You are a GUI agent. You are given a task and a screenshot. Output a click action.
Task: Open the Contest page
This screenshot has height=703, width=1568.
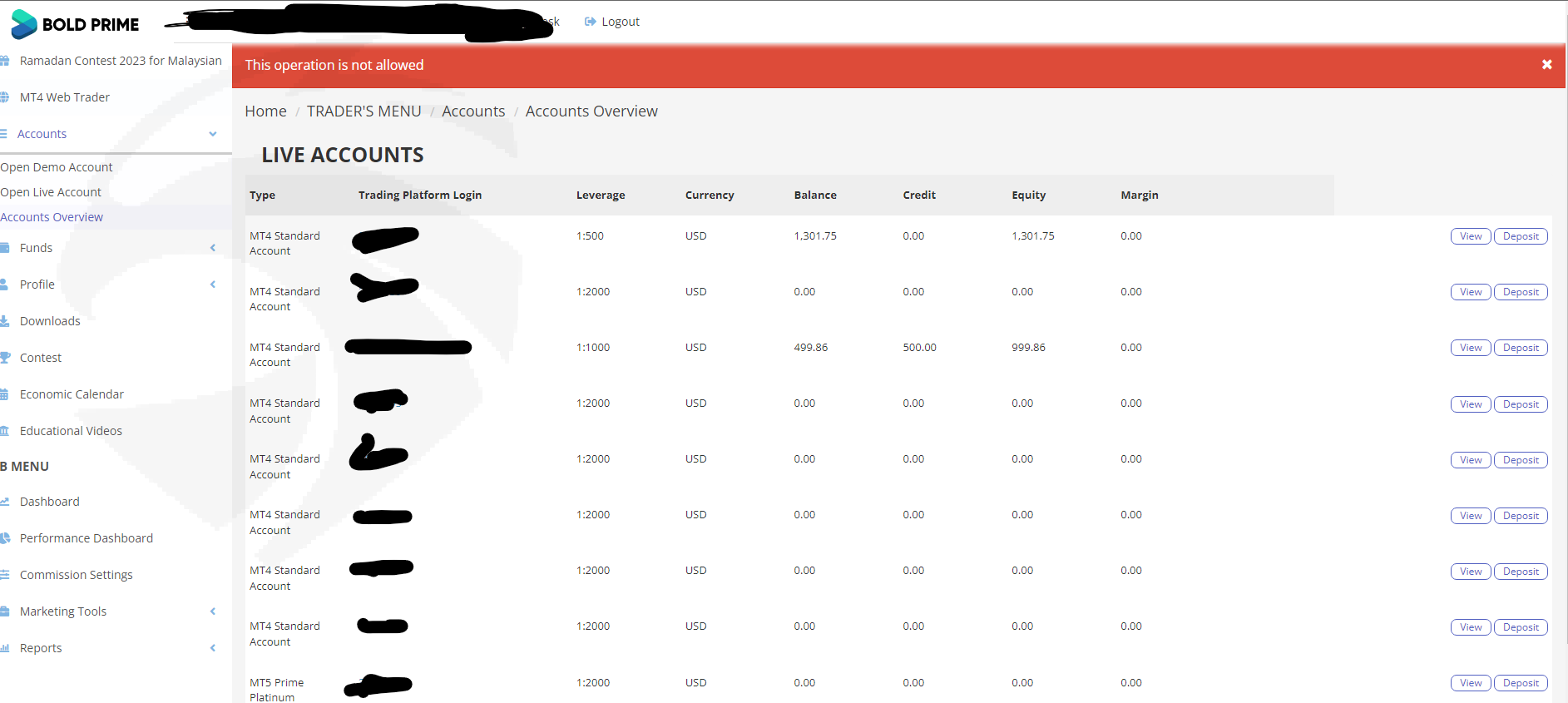click(41, 358)
